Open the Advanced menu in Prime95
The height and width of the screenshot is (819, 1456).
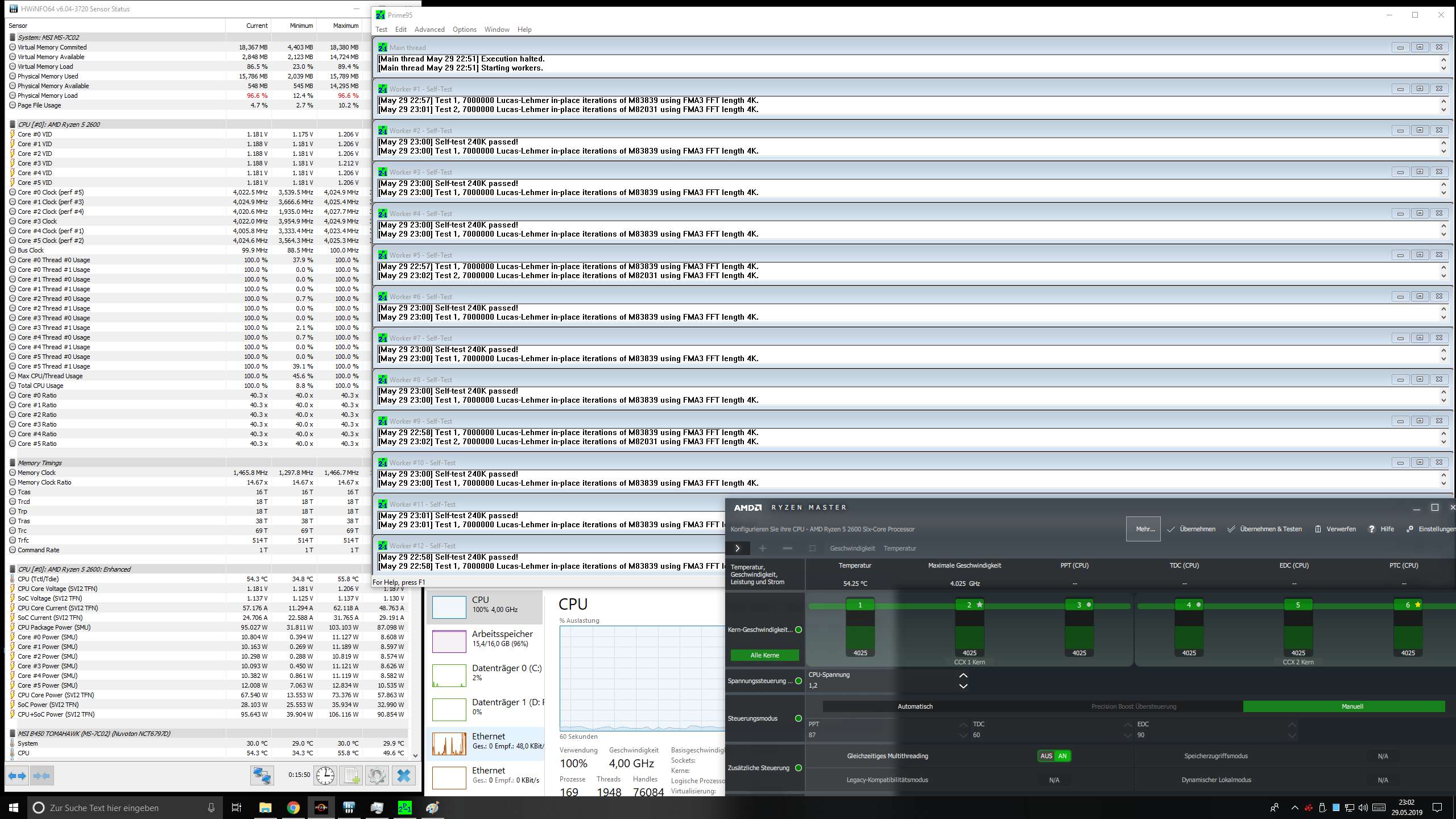[x=429, y=30]
